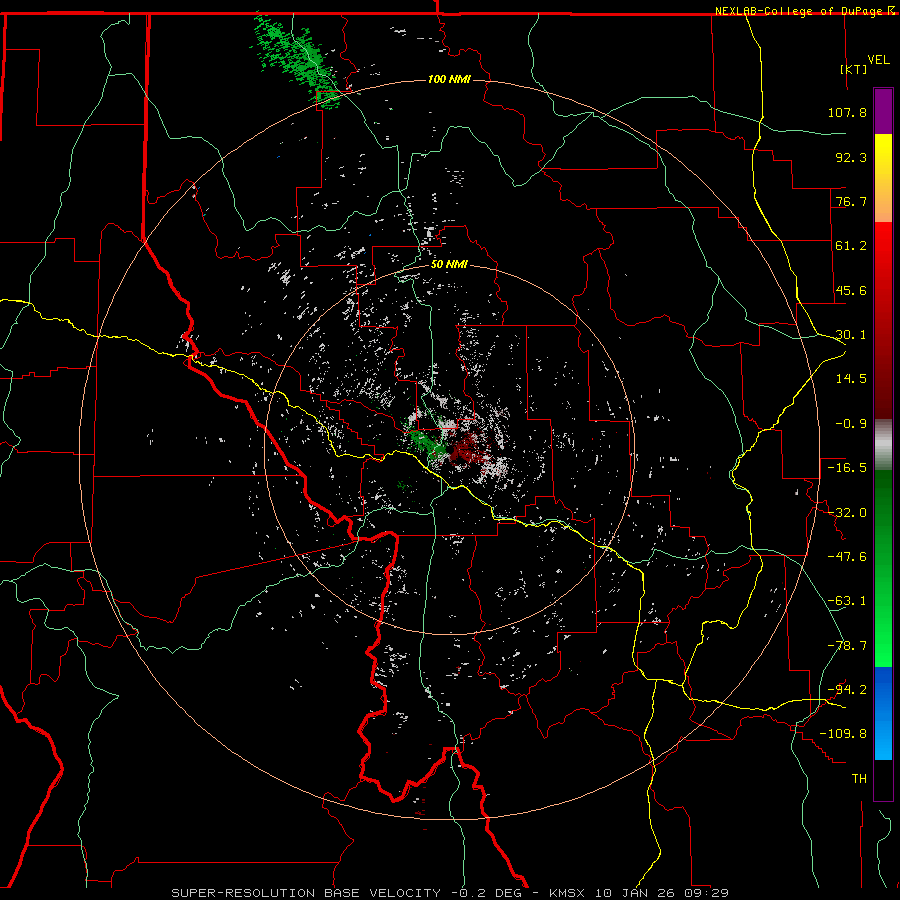900x900 pixels.
Task: Click the red outbound velocity area near radar center
Action: pyautogui.click(x=468, y=449)
